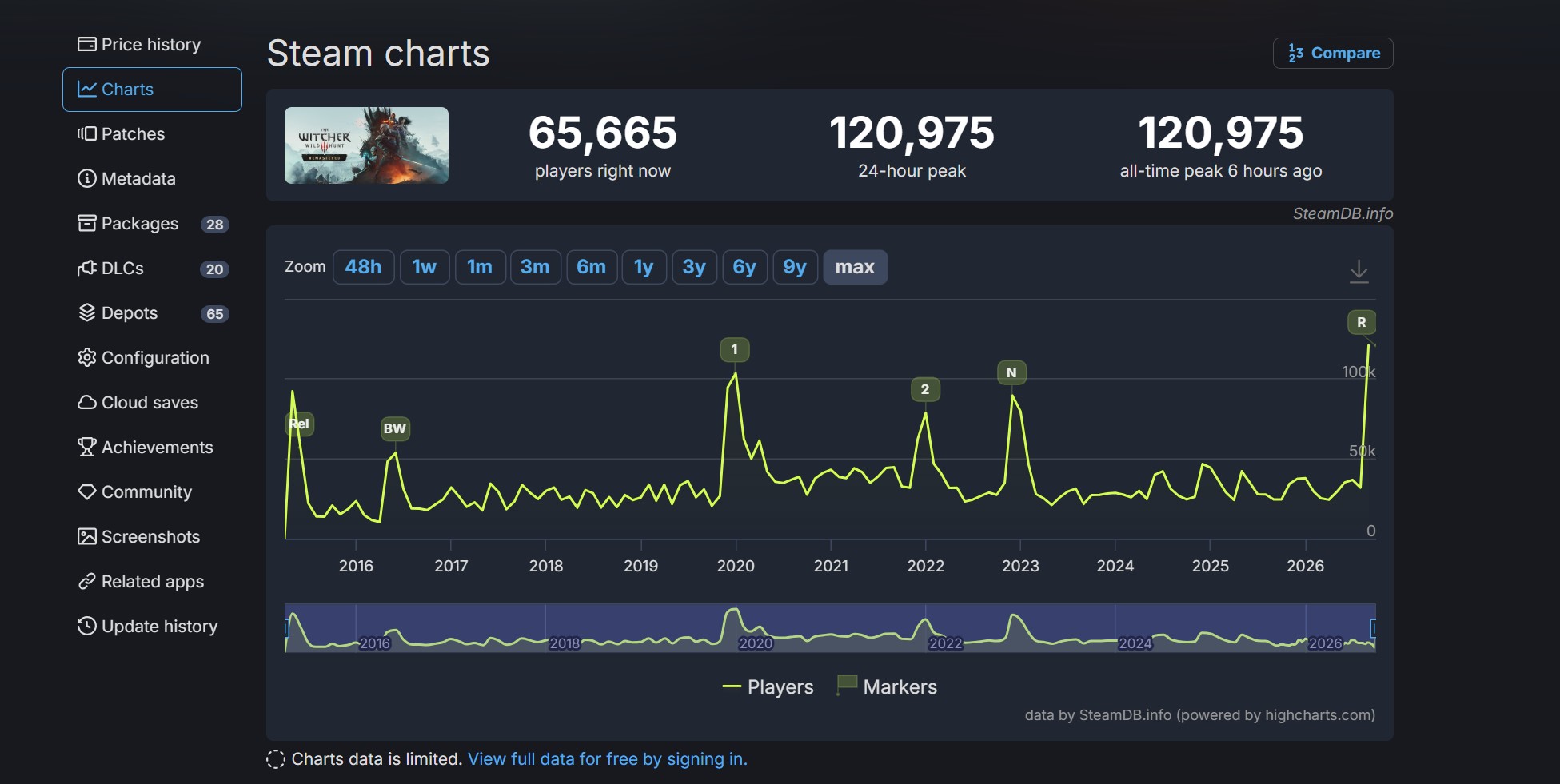Click the Compare button
1560x784 pixels.
(1333, 53)
